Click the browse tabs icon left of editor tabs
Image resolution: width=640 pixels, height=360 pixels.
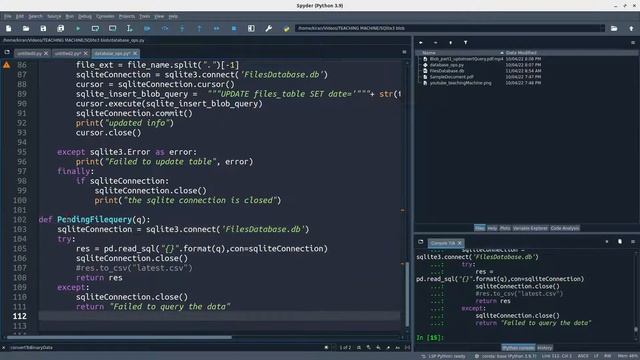tap(7, 52)
